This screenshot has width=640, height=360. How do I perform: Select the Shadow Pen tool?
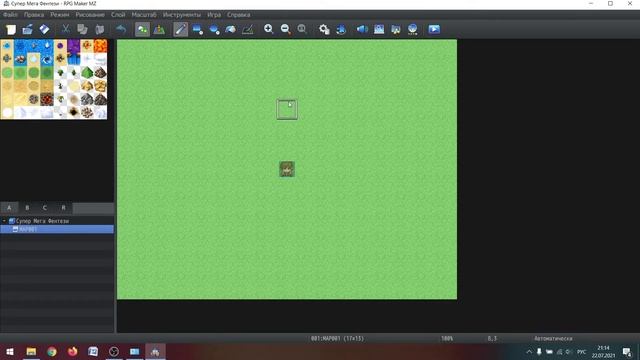248,29
